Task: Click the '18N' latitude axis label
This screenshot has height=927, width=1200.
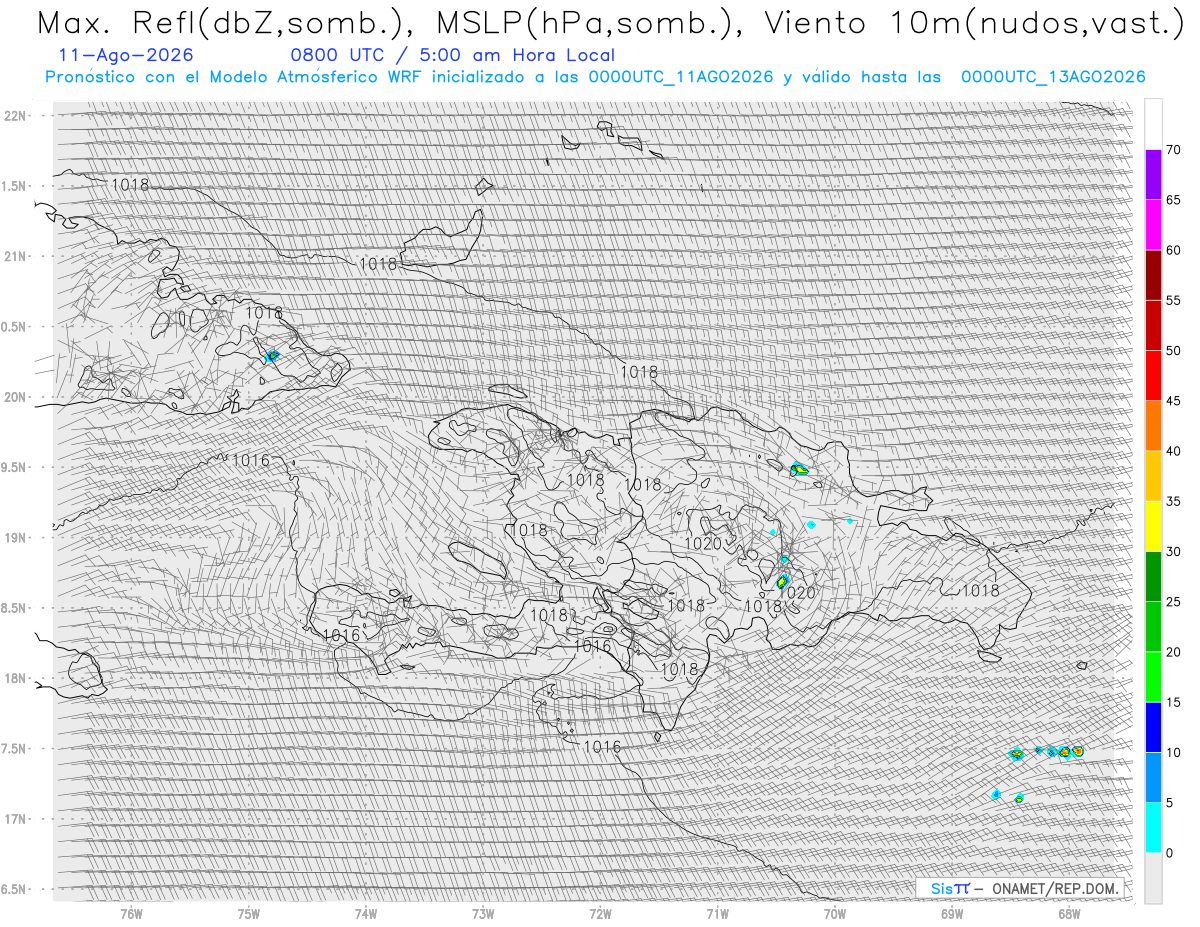Action: click(x=16, y=678)
